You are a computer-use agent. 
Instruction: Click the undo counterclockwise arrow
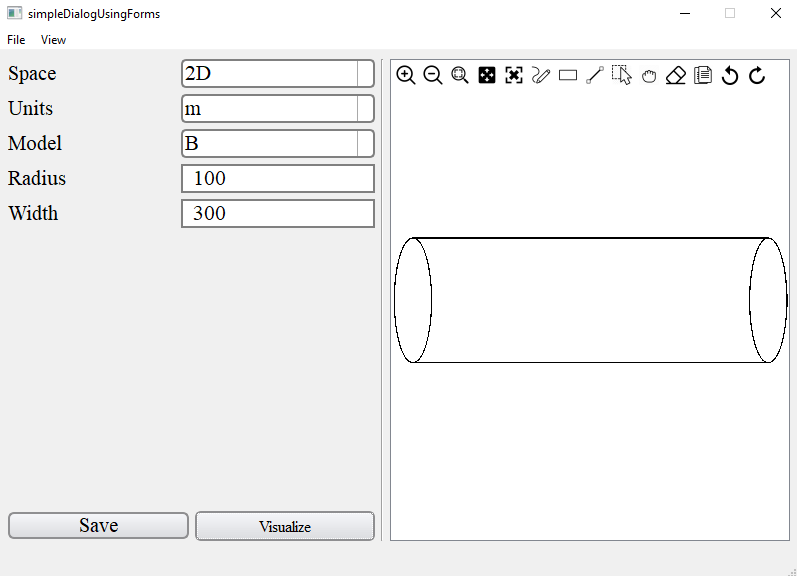(730, 75)
